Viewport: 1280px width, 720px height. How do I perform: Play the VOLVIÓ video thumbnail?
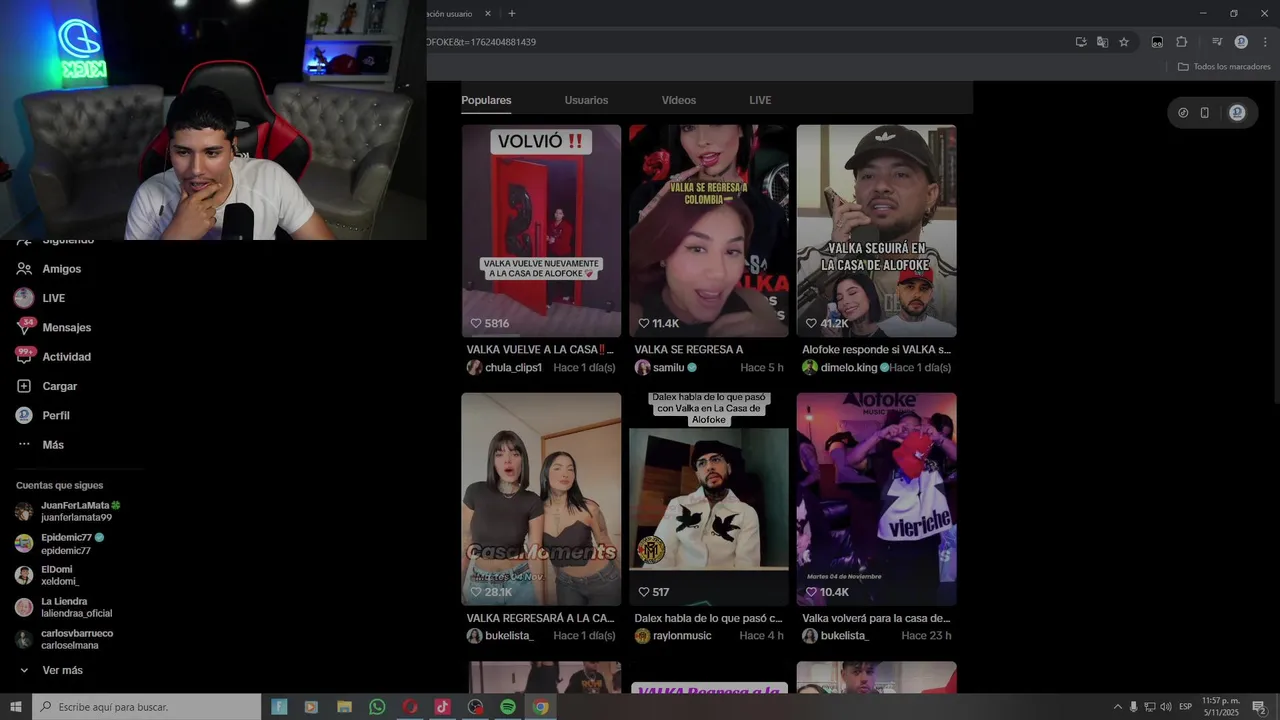(541, 231)
